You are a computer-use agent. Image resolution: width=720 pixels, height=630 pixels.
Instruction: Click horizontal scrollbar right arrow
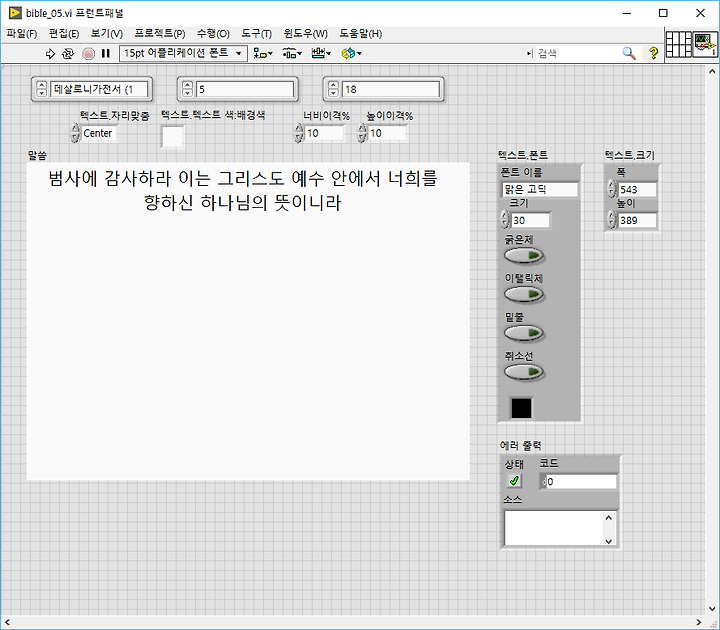point(699,622)
